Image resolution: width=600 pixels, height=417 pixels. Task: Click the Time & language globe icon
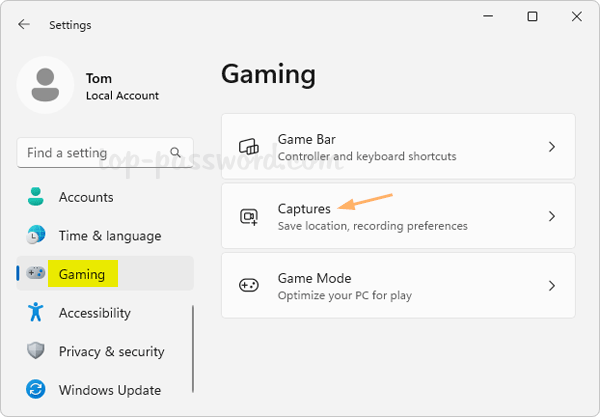coord(36,236)
